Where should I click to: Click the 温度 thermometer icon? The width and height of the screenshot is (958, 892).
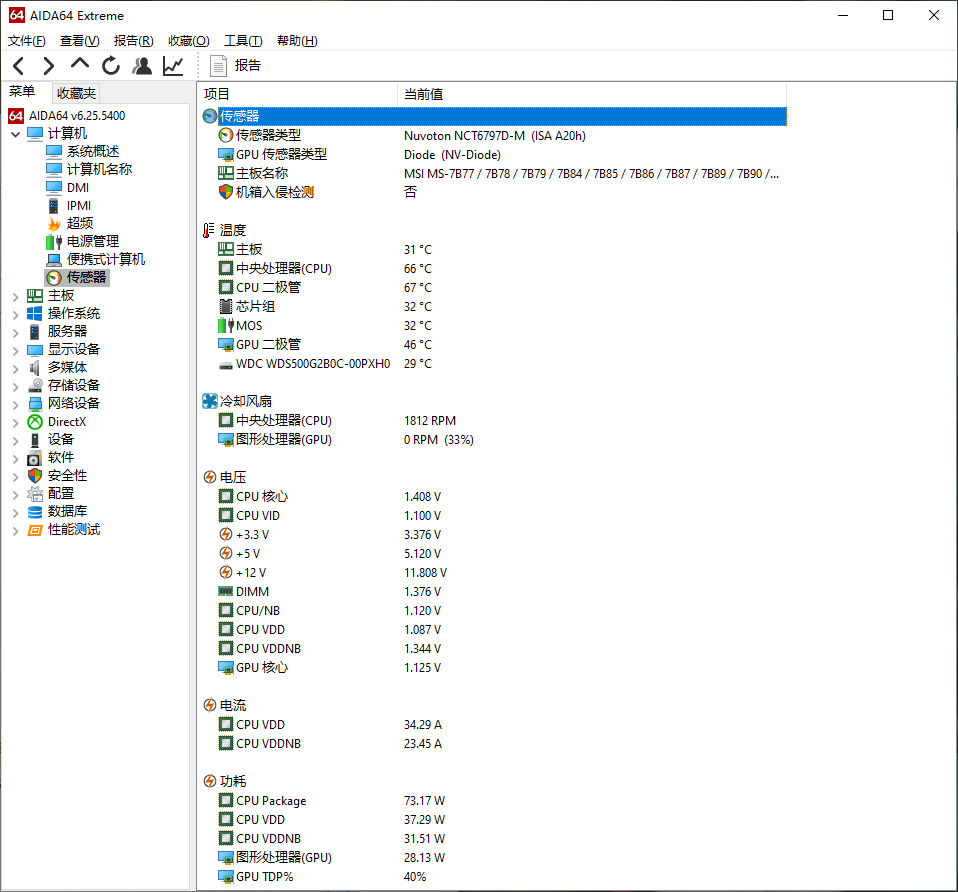coord(208,230)
